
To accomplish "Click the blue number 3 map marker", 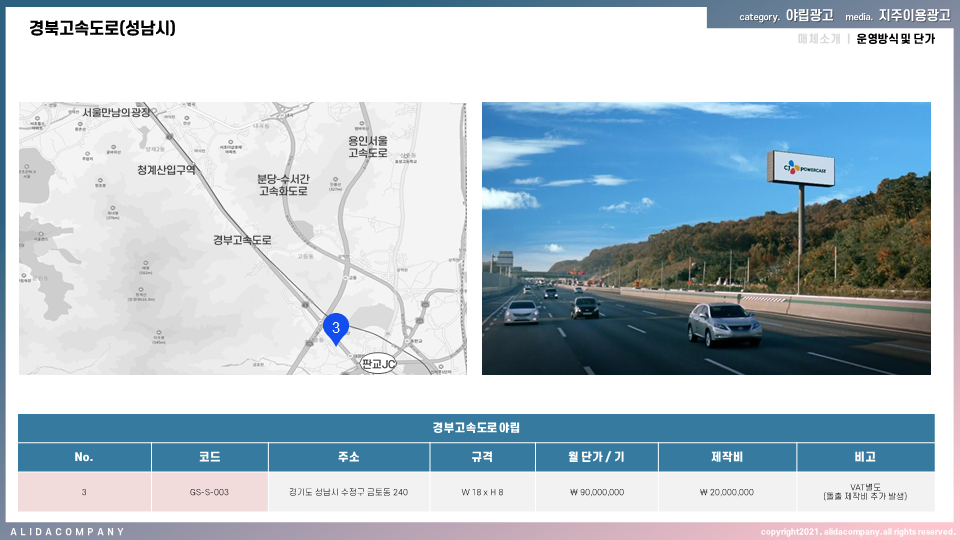I will (x=336, y=327).
